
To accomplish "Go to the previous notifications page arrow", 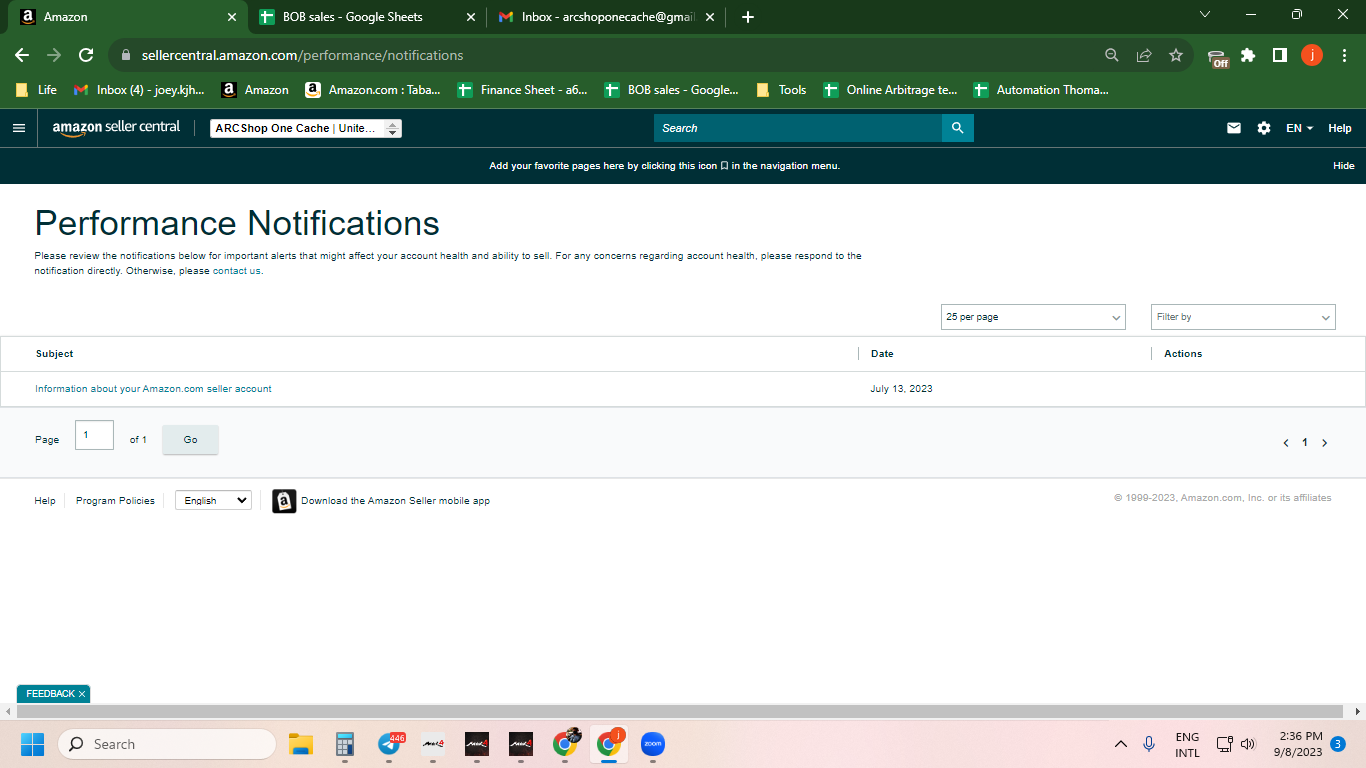I will click(x=1286, y=443).
